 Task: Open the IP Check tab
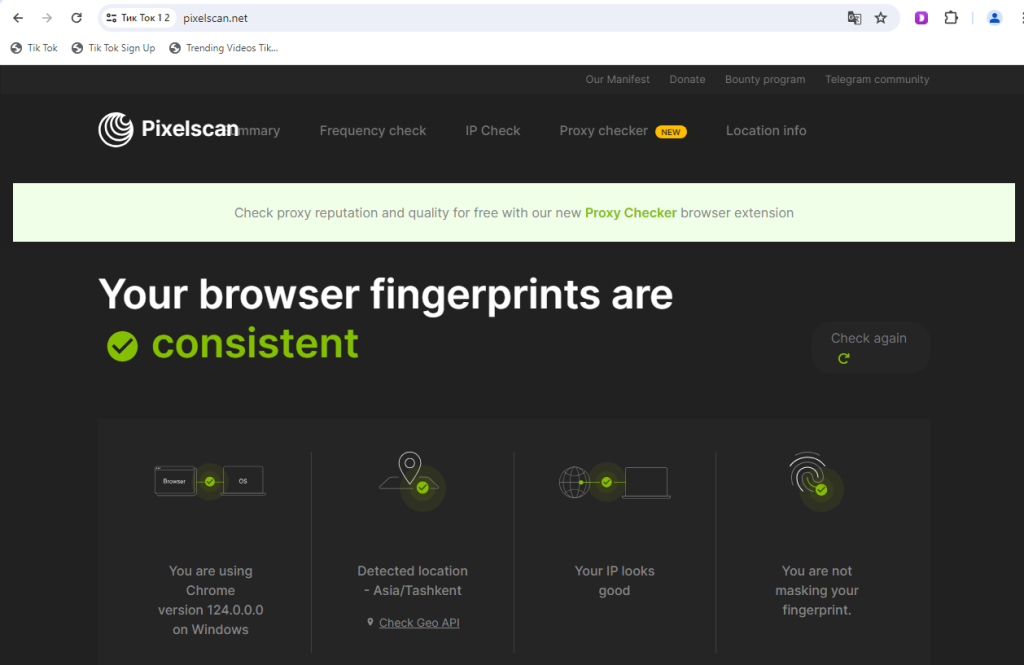[493, 131]
